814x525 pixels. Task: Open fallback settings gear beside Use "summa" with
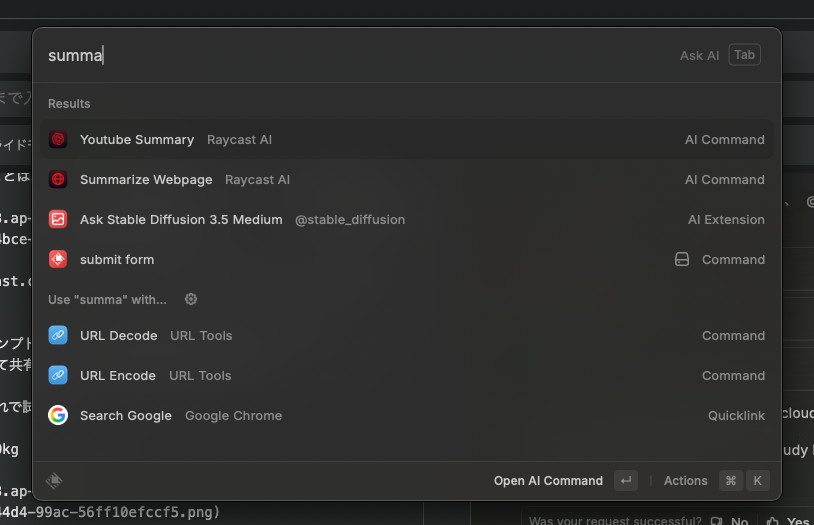pyautogui.click(x=191, y=299)
